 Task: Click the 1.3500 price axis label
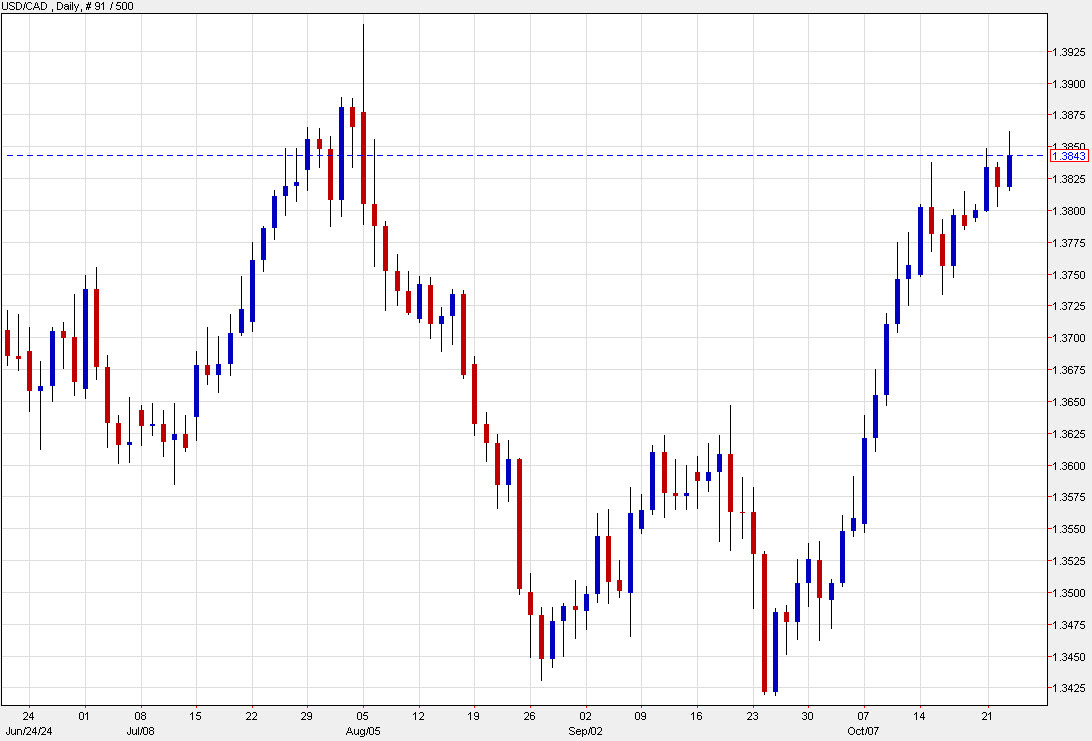[1068, 593]
